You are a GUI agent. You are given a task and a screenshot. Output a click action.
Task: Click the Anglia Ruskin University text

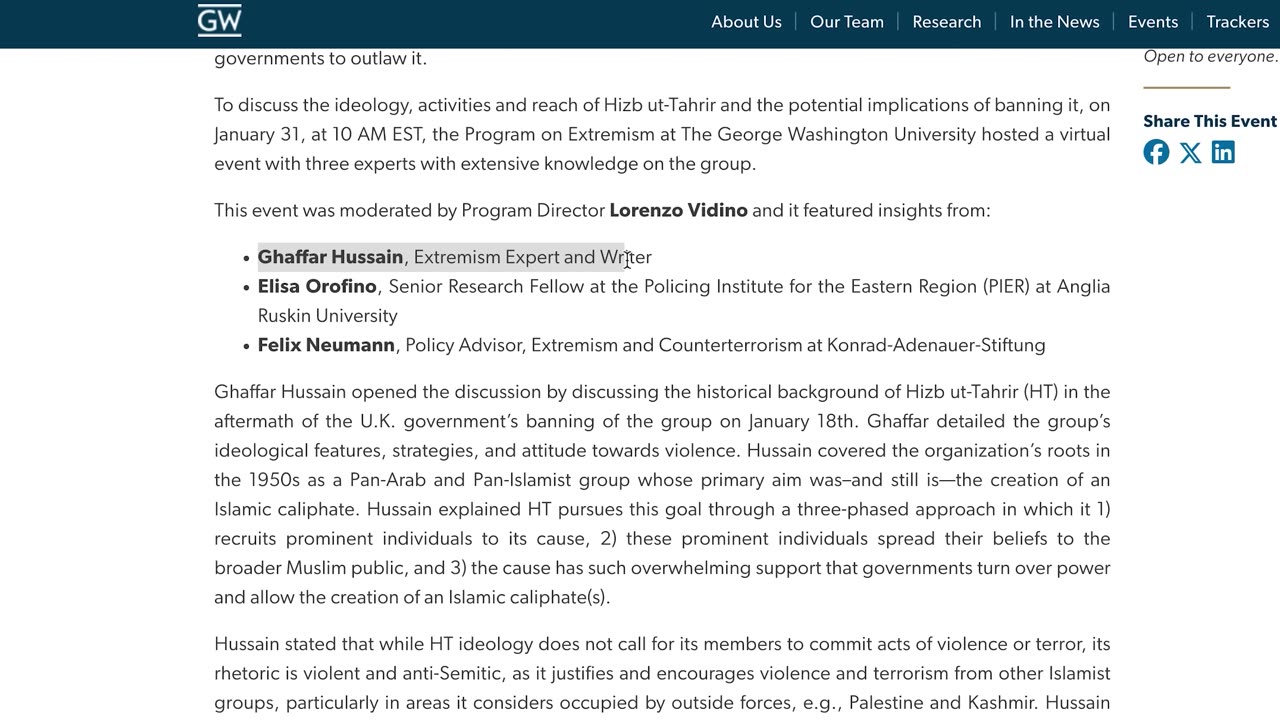327,316
